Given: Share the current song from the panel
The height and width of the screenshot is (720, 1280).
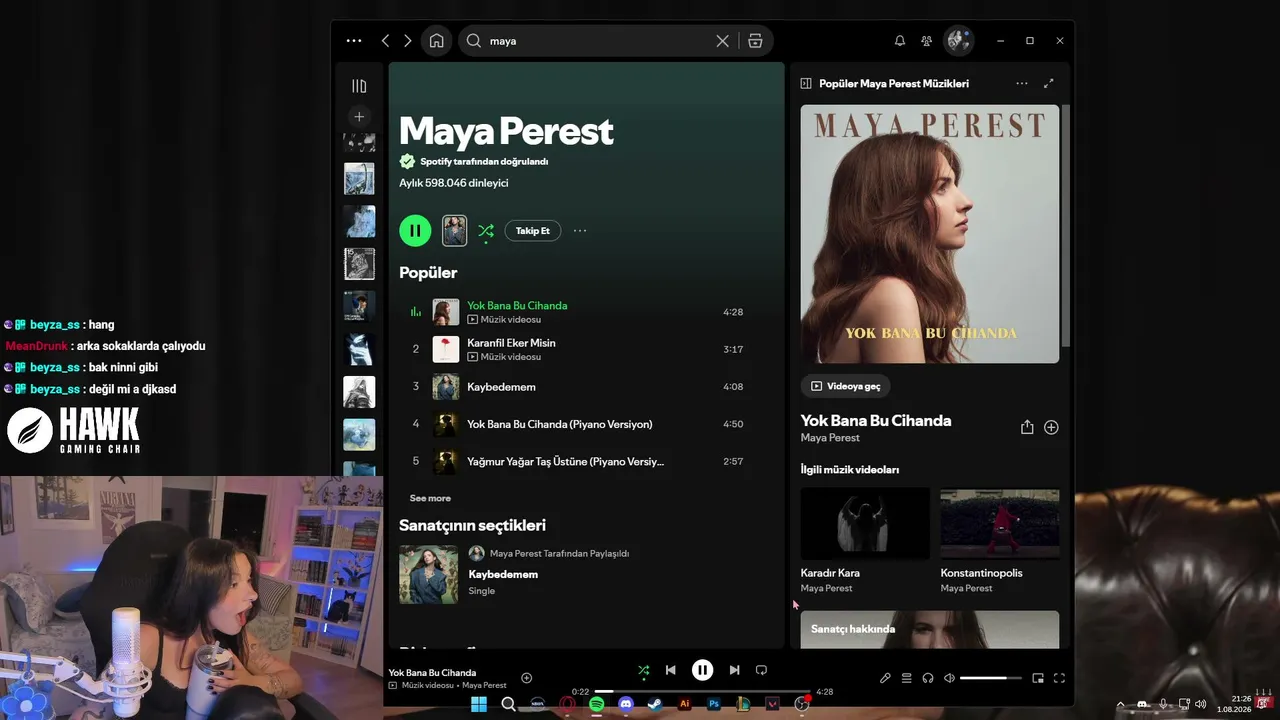Looking at the screenshot, I should [x=1027, y=427].
